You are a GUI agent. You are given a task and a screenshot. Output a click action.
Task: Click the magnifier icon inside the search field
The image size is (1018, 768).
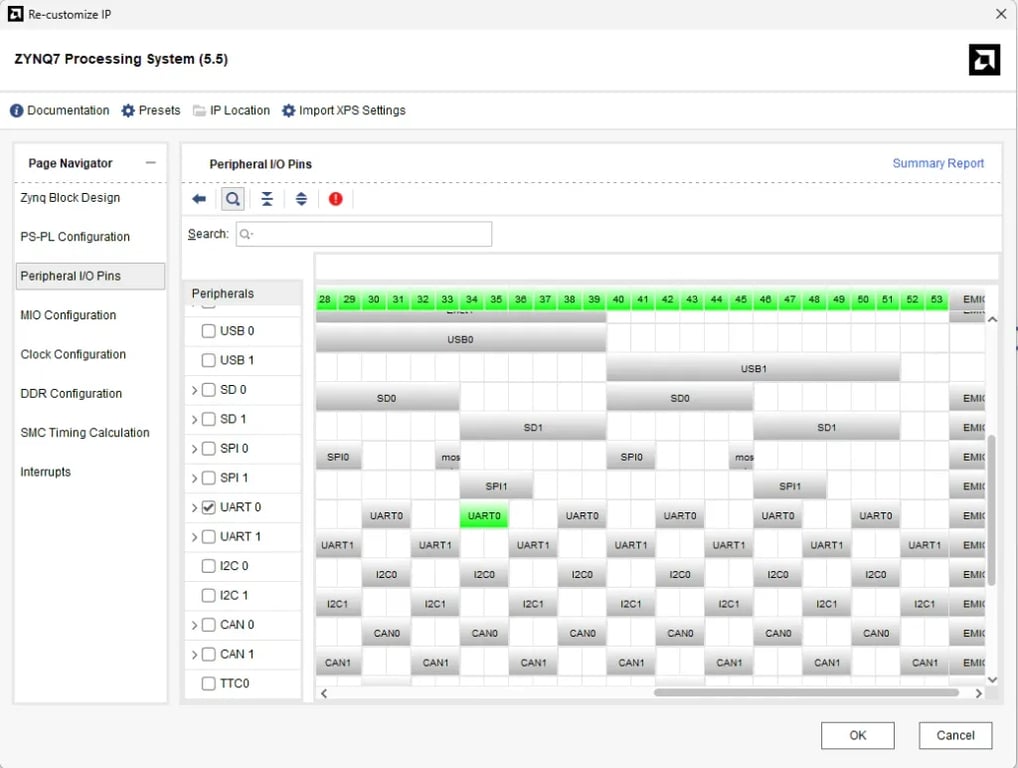(246, 234)
